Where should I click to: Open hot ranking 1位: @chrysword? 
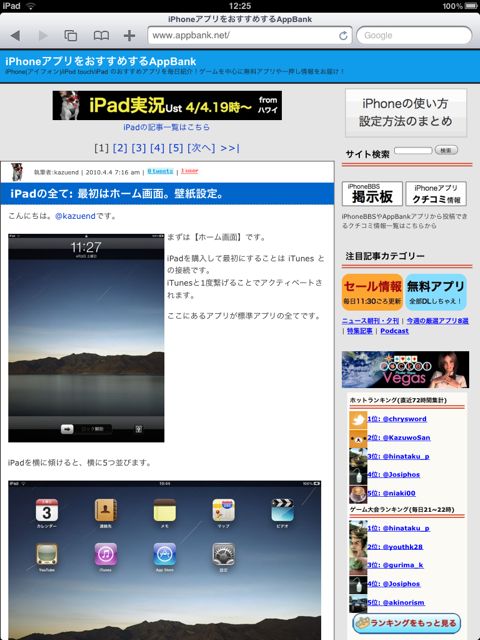[397, 419]
